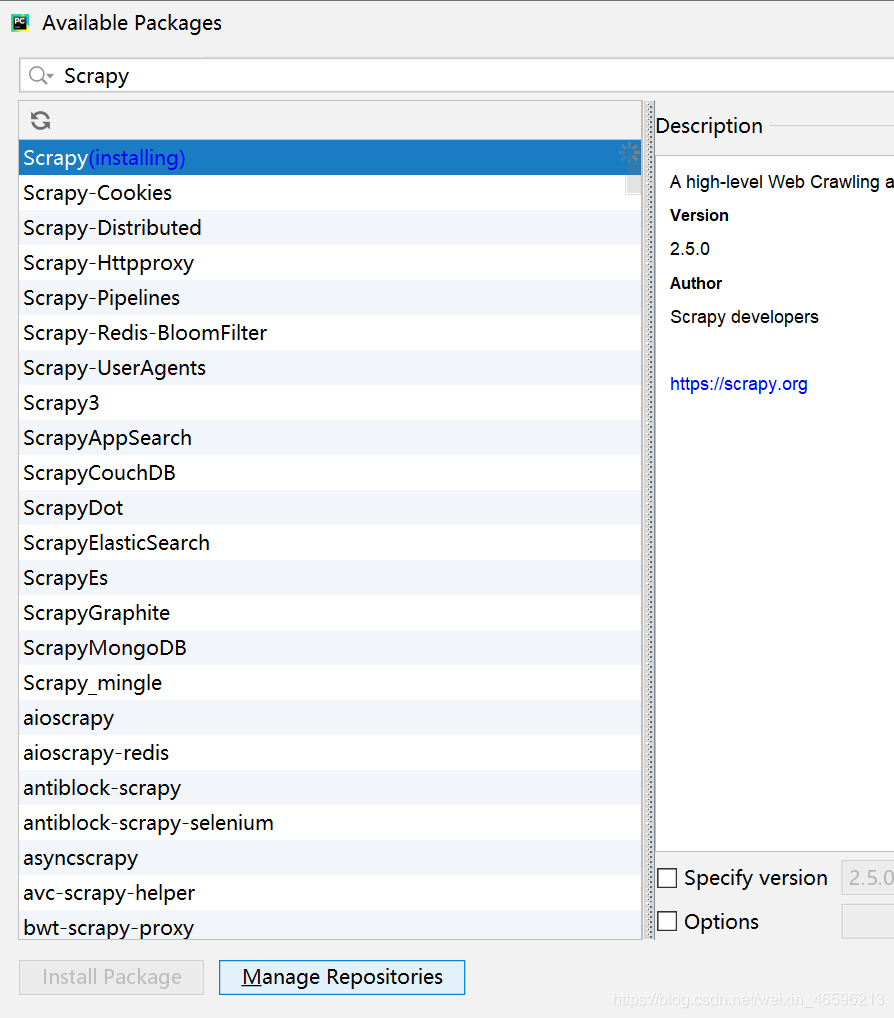Select ScrapyMongoDB package
Viewport: 894px width, 1018px height.
(x=330, y=649)
